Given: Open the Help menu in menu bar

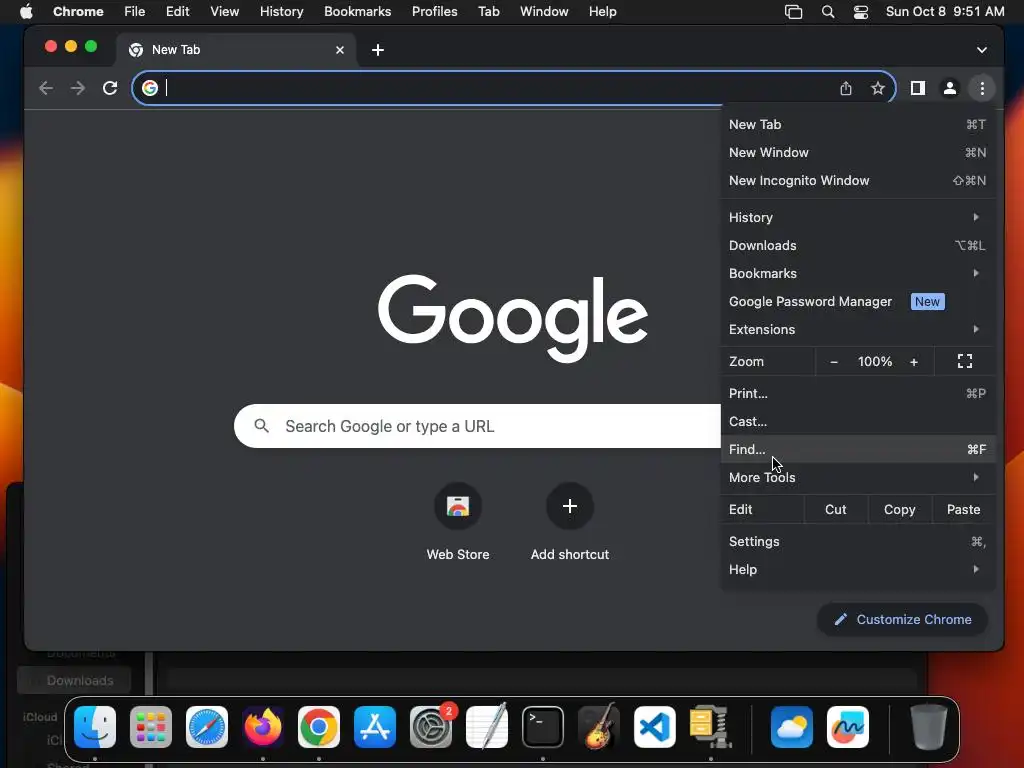Looking at the screenshot, I should [x=602, y=12].
